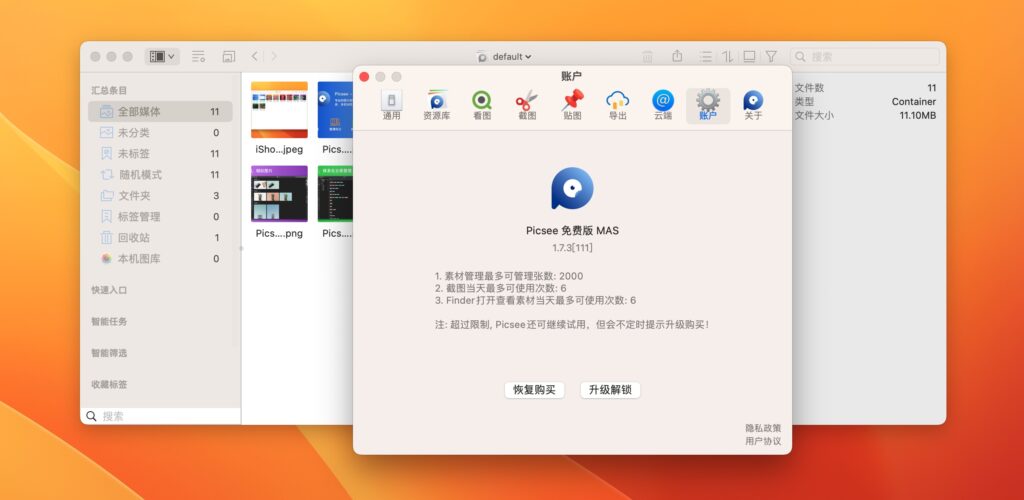Go forward with the right chevron
This screenshot has height=500, width=1024.
click(x=274, y=57)
